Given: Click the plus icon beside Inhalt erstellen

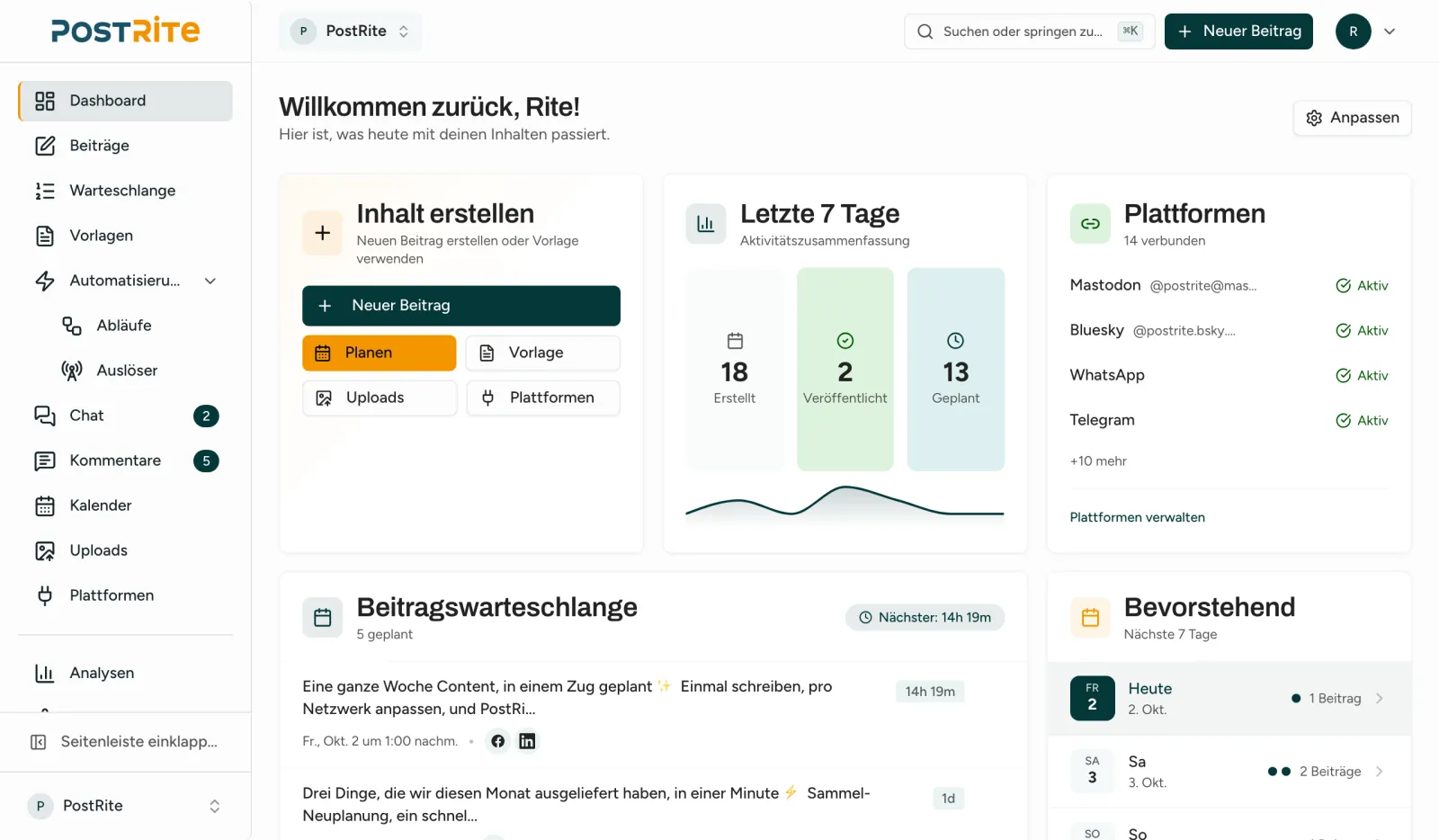Looking at the screenshot, I should [x=322, y=233].
